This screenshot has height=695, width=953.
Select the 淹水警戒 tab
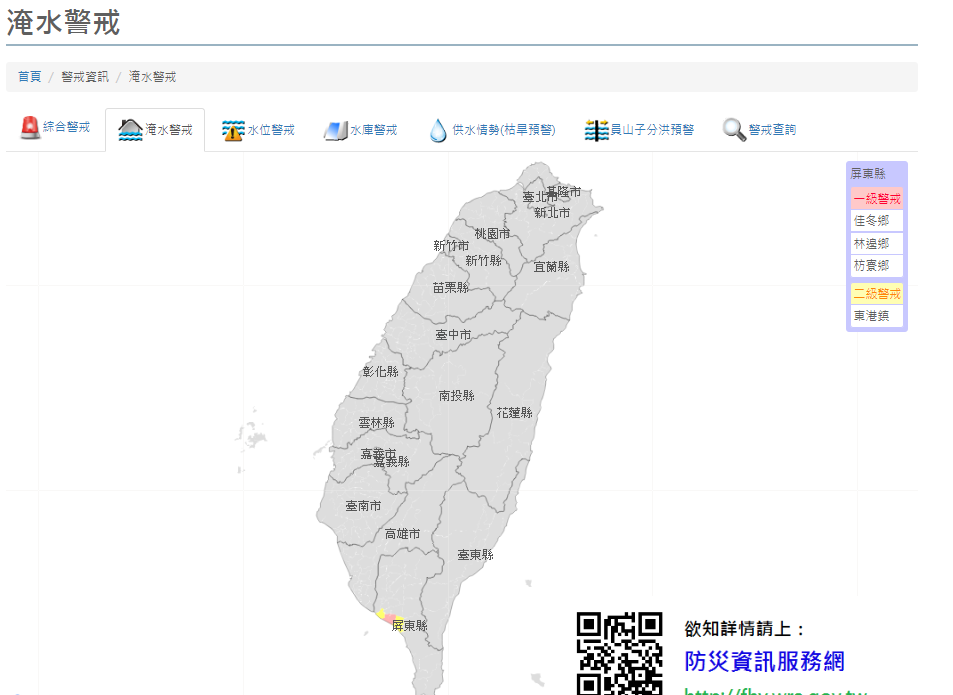tap(155, 130)
